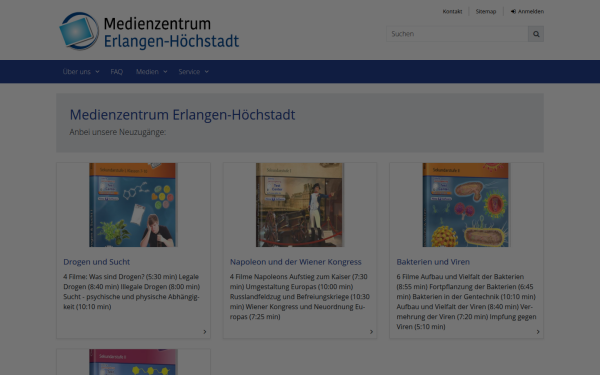Open Napoleon und der Wiener Kongress link
The height and width of the screenshot is (375, 600).
[295, 262]
